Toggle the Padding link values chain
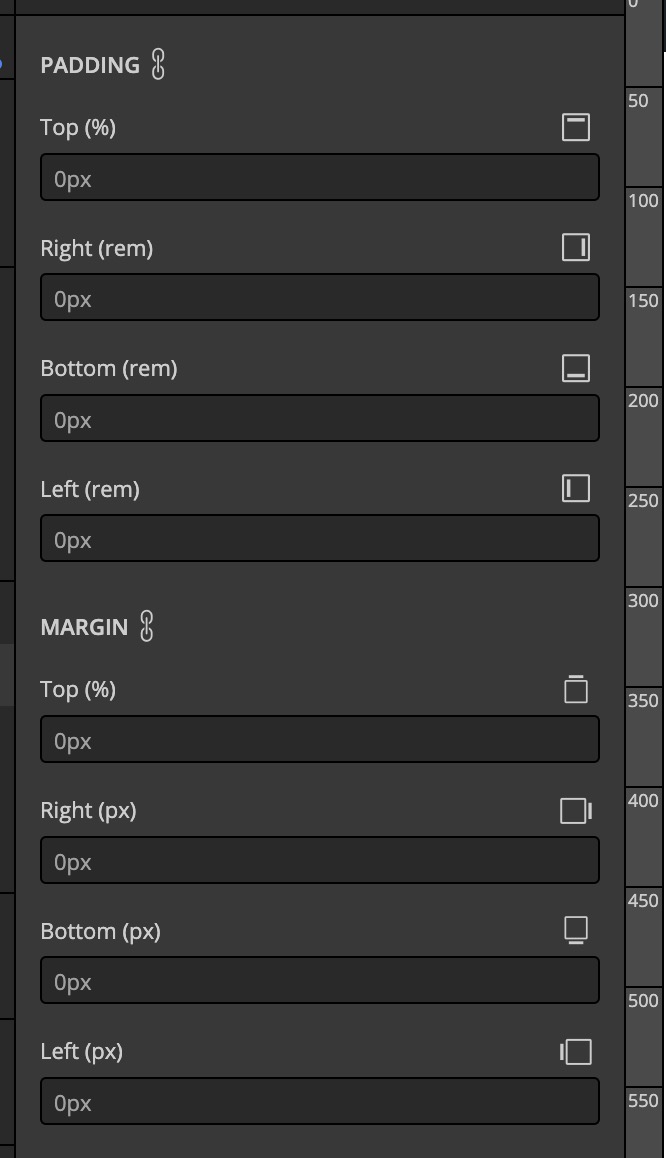 (158, 64)
